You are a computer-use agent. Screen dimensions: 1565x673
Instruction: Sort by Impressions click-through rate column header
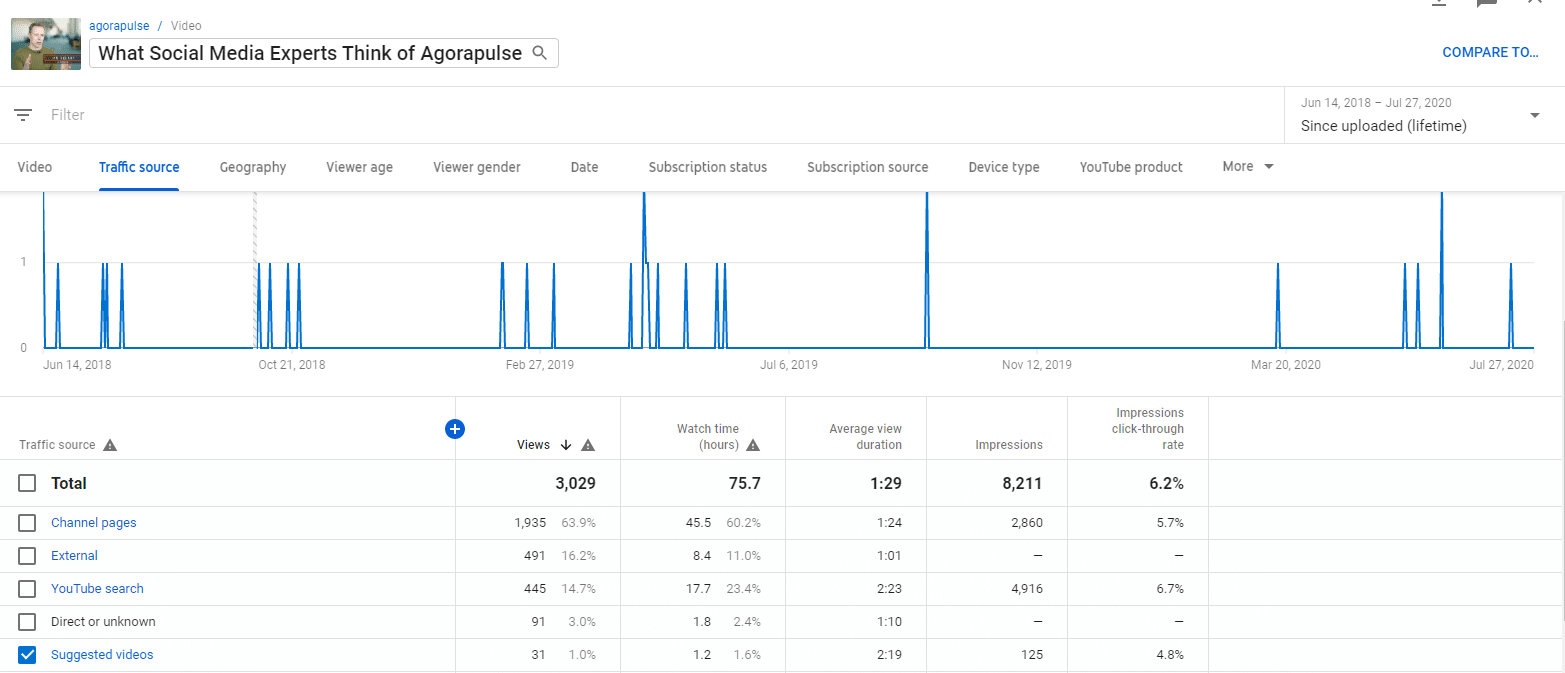pos(1150,429)
